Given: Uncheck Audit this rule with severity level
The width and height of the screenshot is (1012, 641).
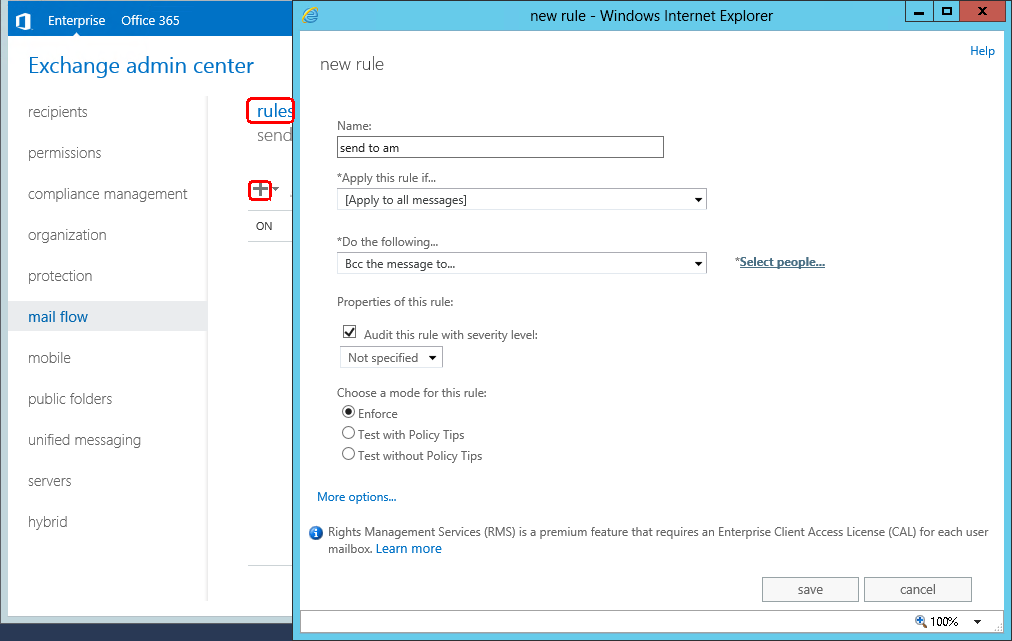Looking at the screenshot, I should click(349, 332).
